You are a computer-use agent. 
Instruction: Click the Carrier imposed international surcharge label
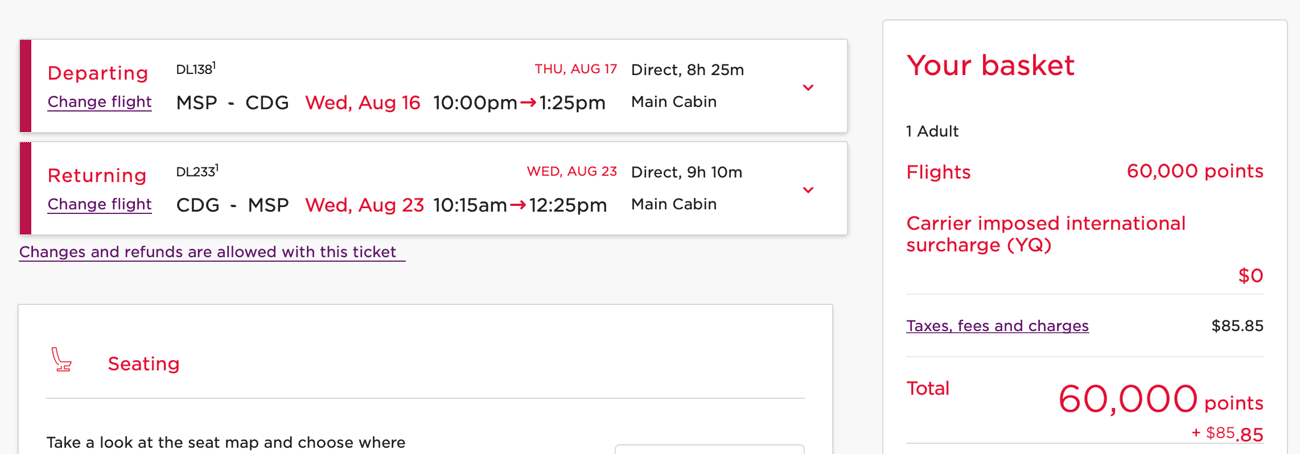pos(1045,234)
